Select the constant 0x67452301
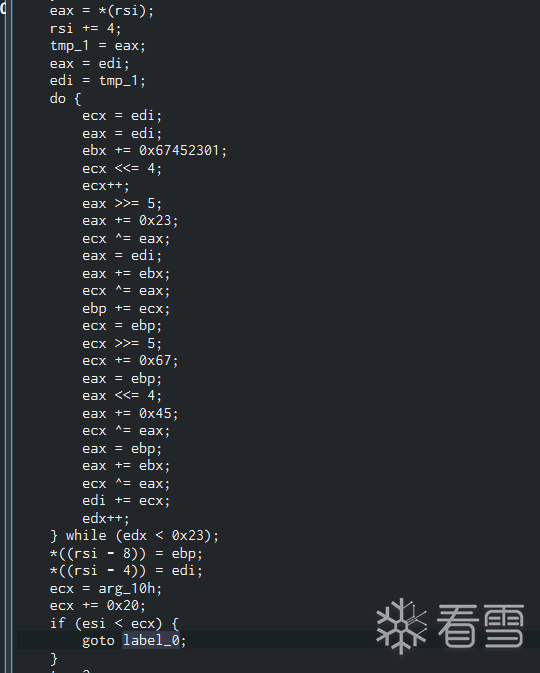Image resolution: width=540 pixels, height=673 pixels. (x=179, y=151)
